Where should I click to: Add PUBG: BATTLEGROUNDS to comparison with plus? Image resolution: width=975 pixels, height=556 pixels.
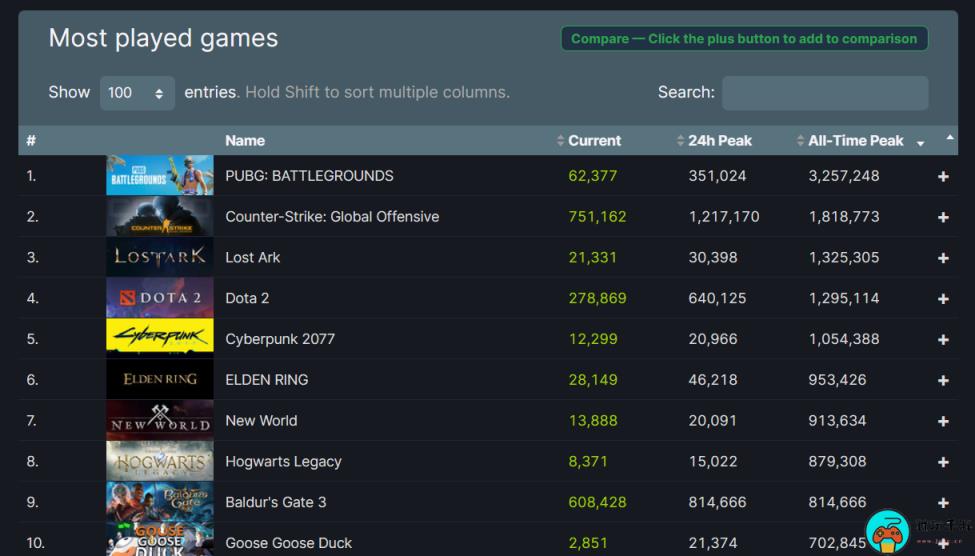click(943, 177)
